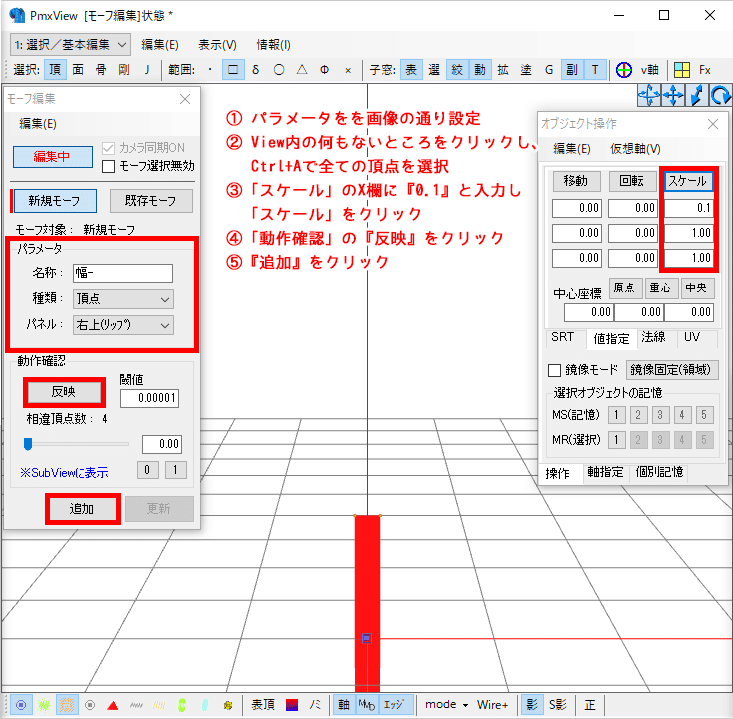Select vertex (頂) selection mode
This screenshot has height=719, width=733.
point(55,70)
